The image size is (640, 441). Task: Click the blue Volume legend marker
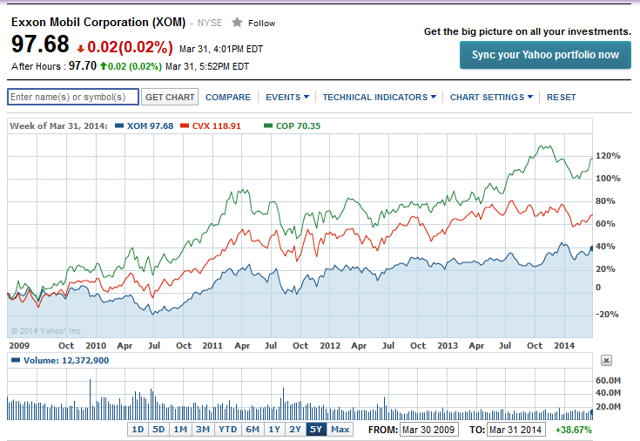(x=16, y=360)
